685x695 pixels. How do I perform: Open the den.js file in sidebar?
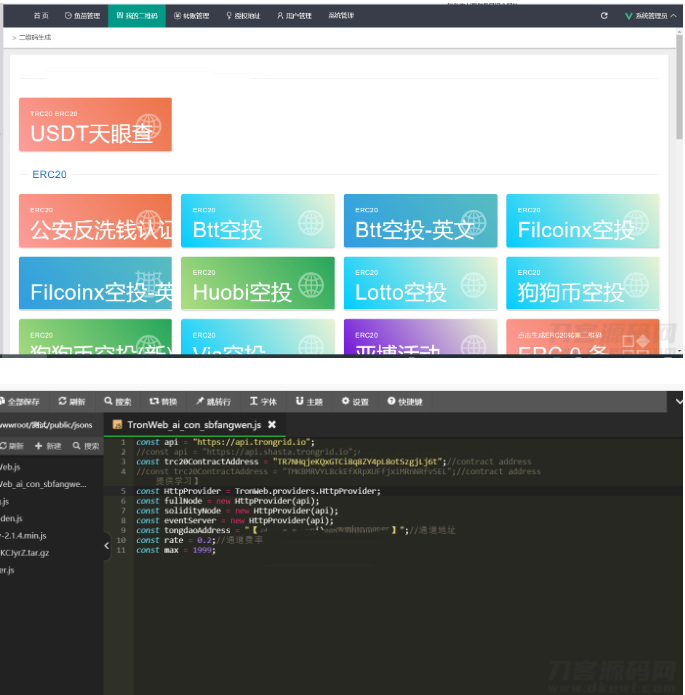pos(12,518)
